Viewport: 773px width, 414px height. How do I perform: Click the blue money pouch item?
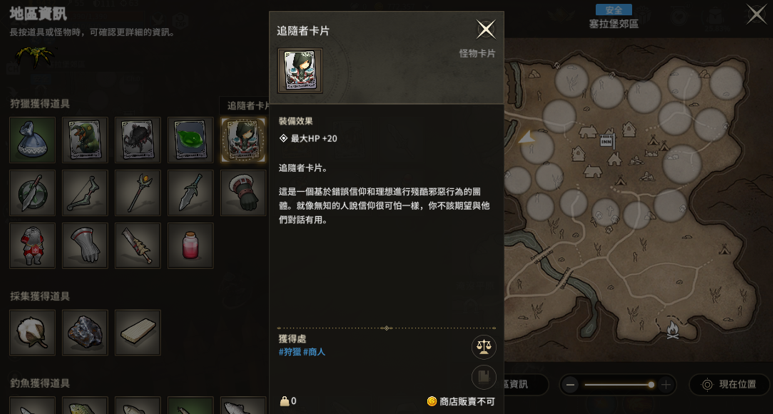(33, 140)
